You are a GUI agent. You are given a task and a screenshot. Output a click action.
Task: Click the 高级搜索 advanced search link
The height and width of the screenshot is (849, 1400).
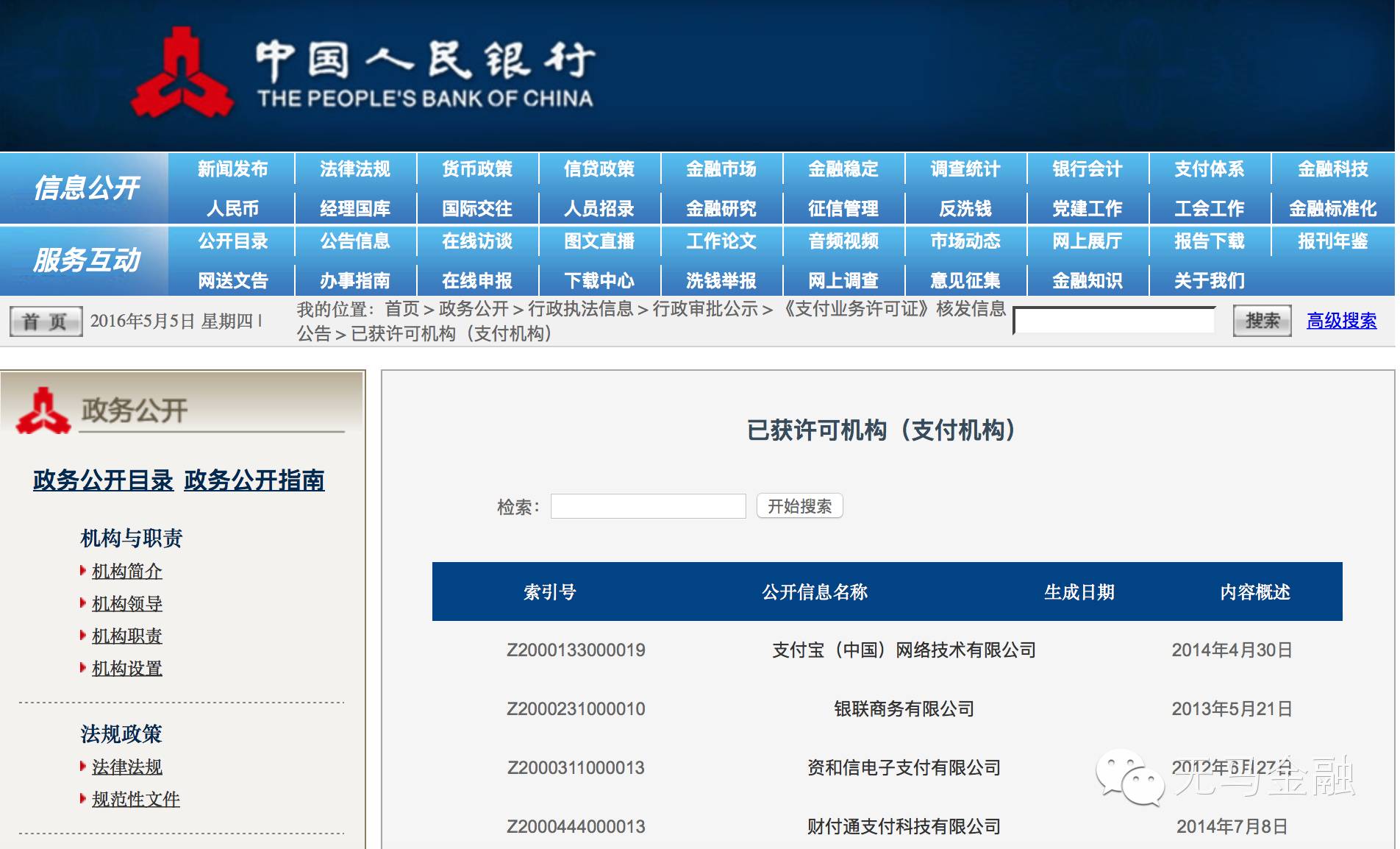[x=1343, y=321]
